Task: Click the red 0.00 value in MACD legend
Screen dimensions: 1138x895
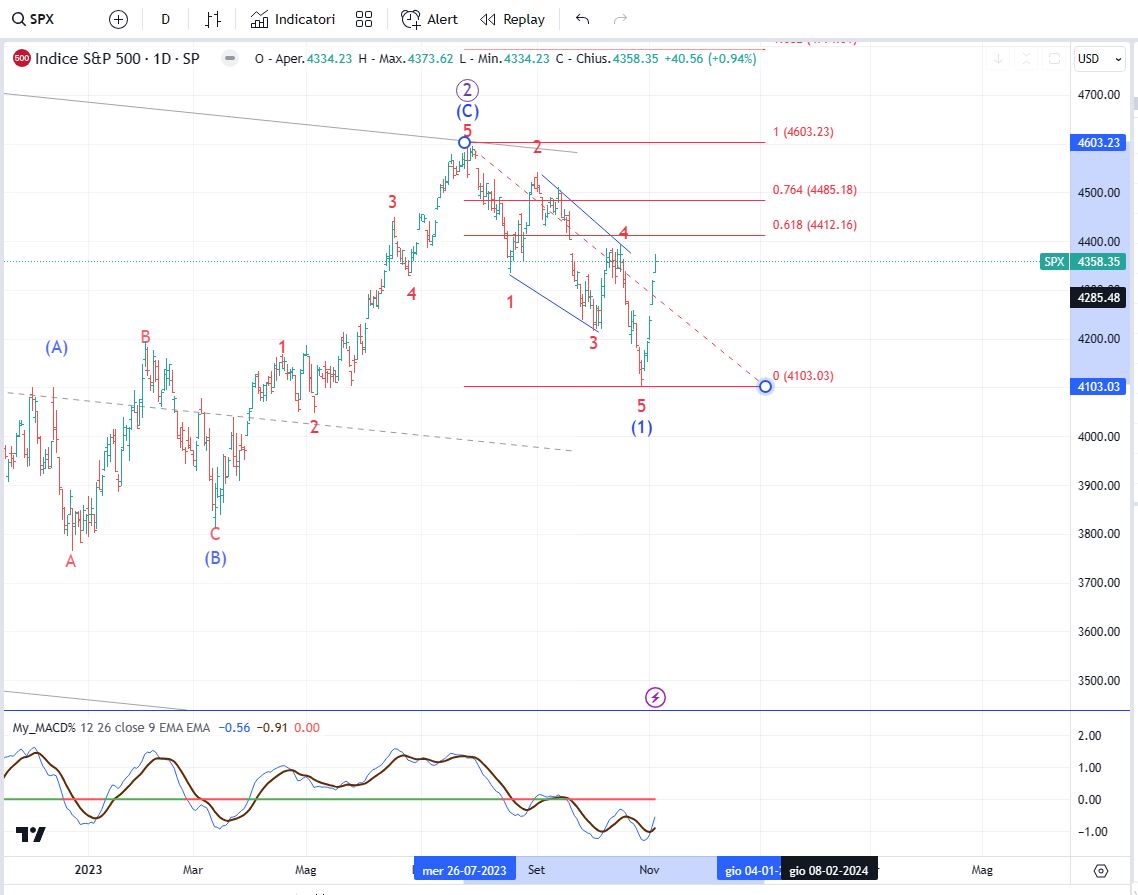Action: [x=307, y=728]
